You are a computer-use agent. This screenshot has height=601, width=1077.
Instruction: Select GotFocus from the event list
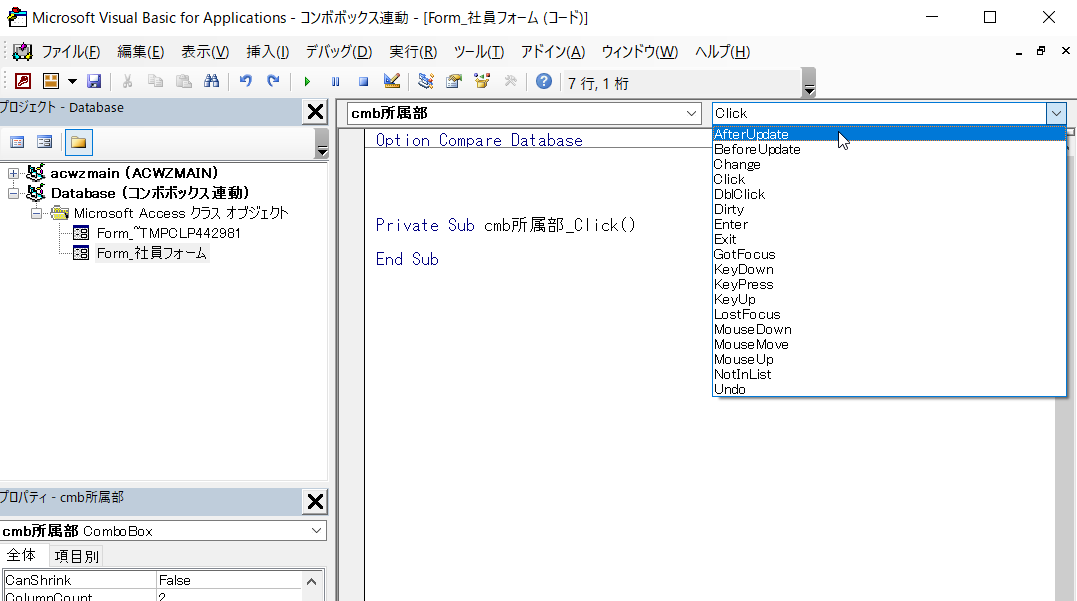[x=889, y=255]
